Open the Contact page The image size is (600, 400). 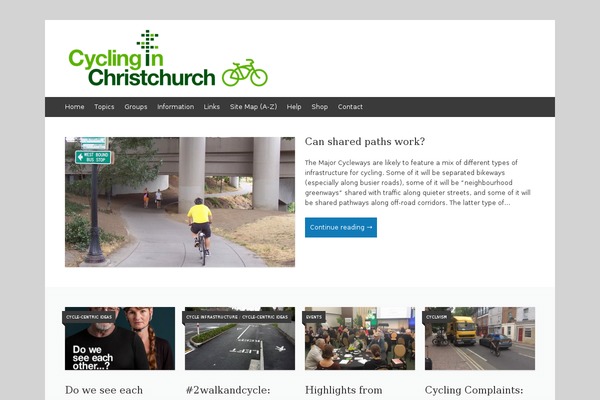[x=350, y=107]
